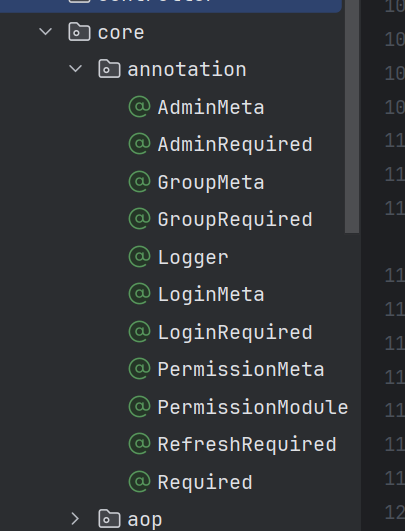
Task: Click the @ icon next to Logger
Action: [139, 257]
